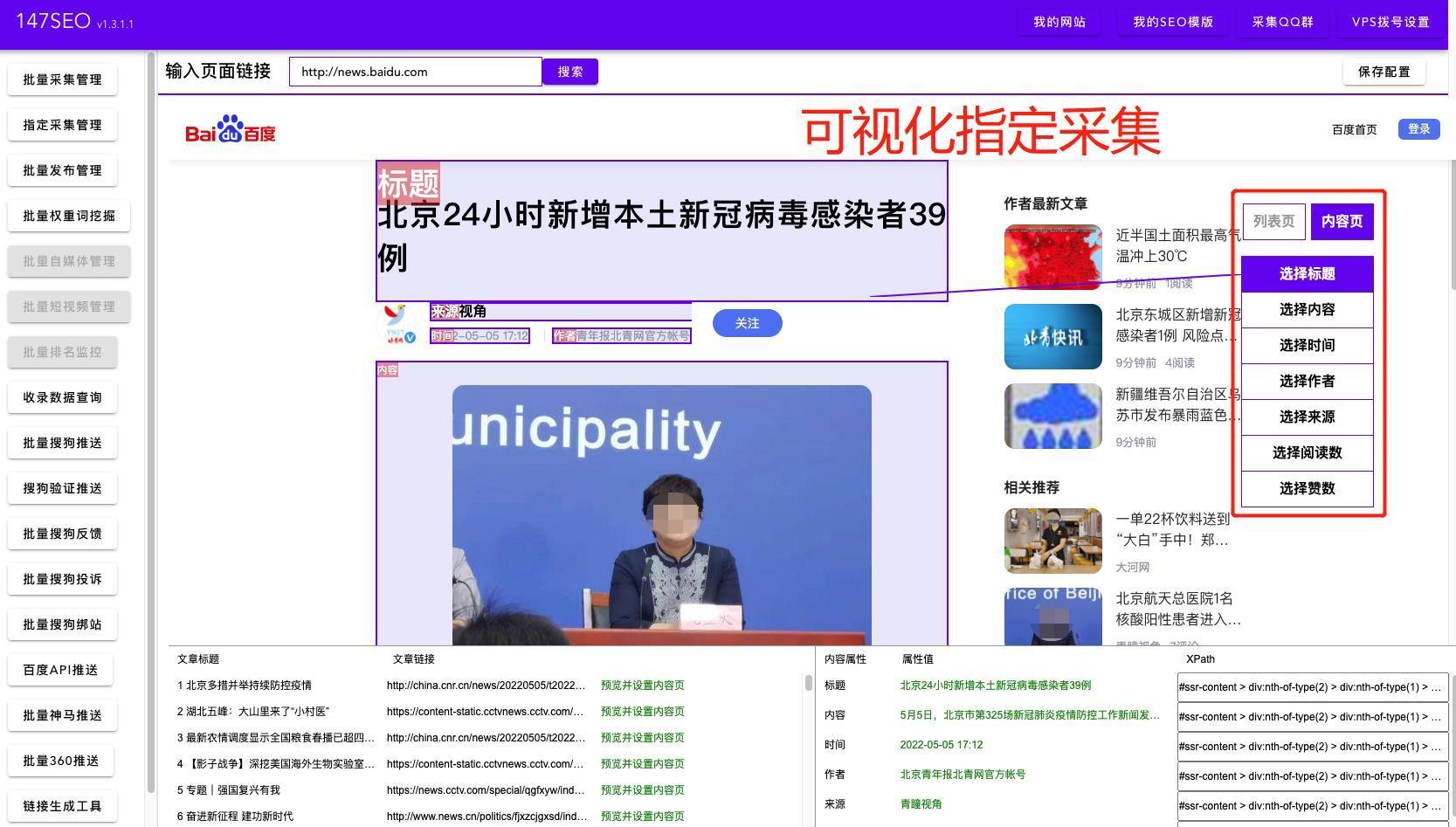The height and width of the screenshot is (827, 1456).
Task: Click 选择作者 to pick author field
Action: [1307, 382]
